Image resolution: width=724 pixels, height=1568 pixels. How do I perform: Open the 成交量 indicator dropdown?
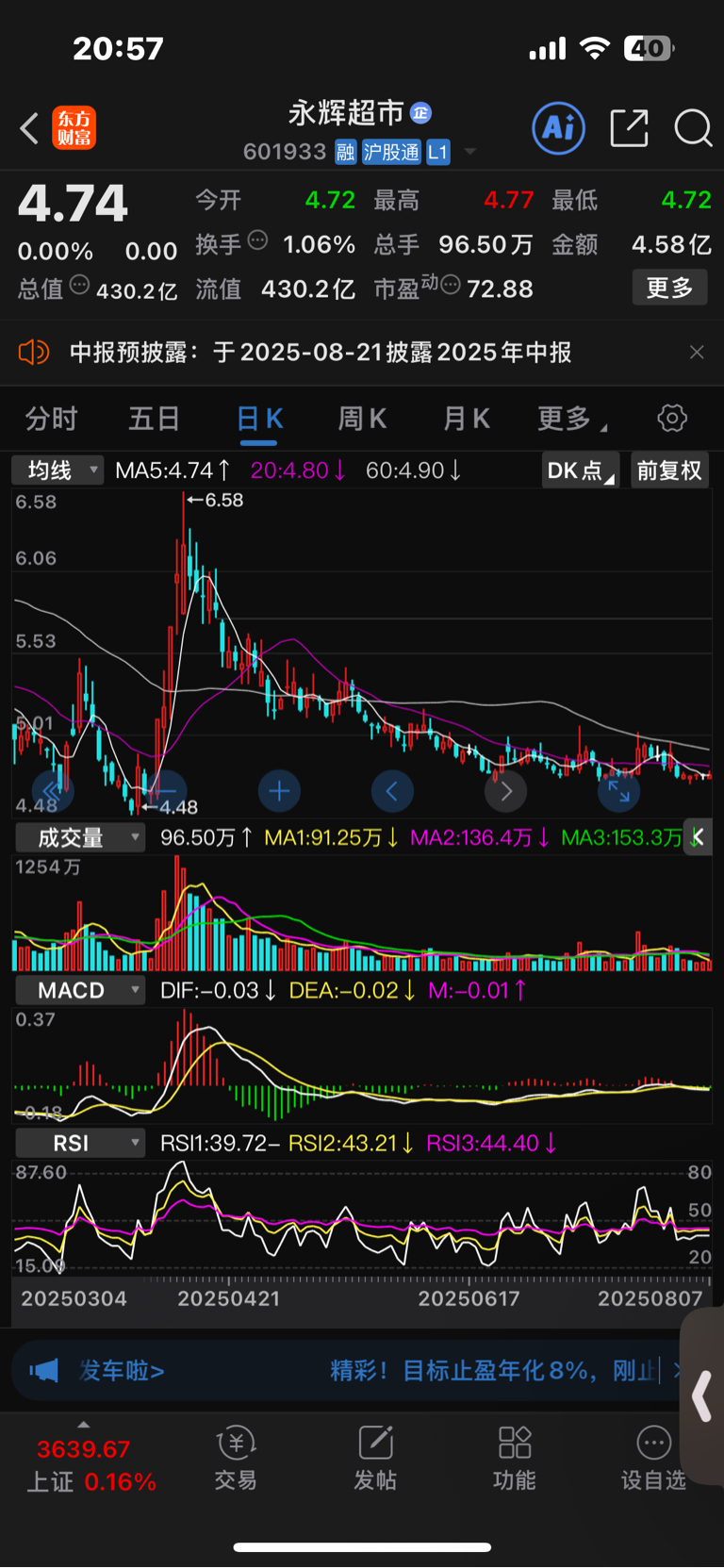point(79,837)
